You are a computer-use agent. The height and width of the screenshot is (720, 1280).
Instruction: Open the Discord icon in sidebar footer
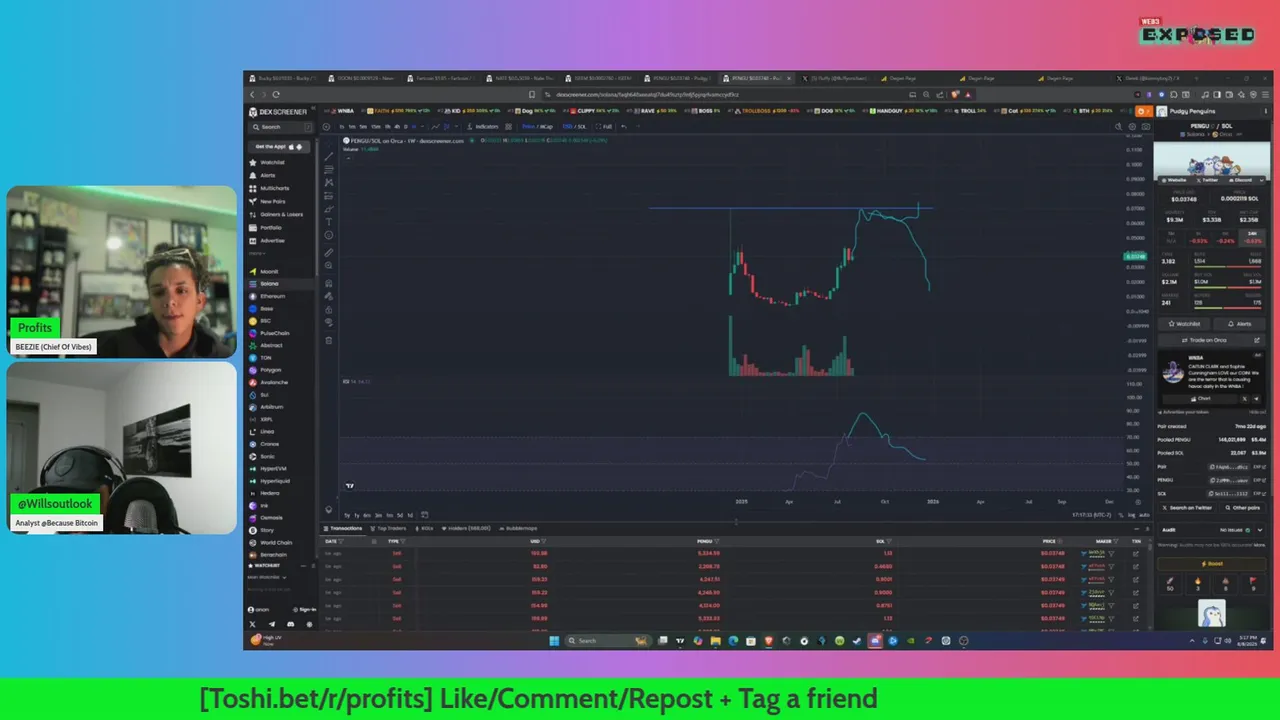(291, 624)
